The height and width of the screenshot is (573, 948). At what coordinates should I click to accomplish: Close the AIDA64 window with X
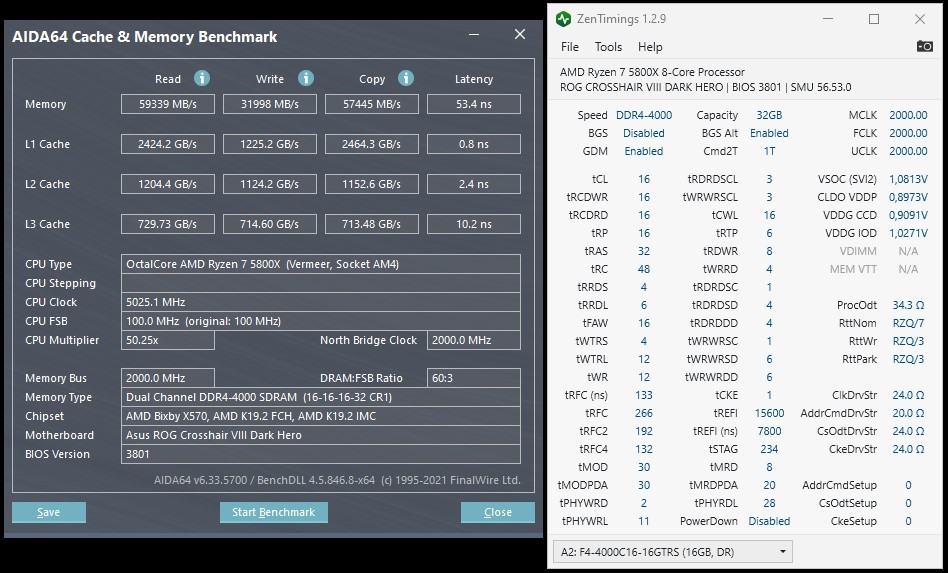pos(519,34)
